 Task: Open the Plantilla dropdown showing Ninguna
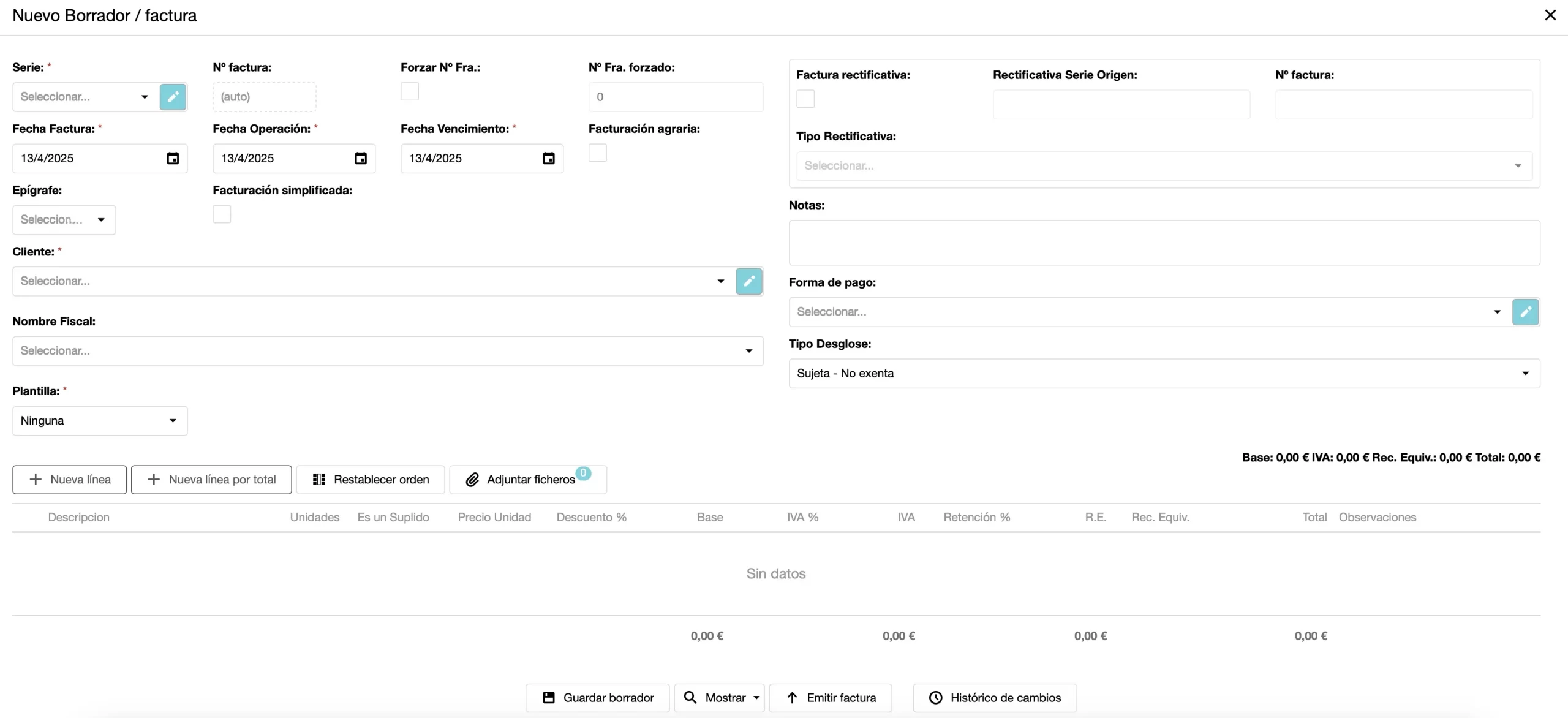pyautogui.click(x=100, y=421)
